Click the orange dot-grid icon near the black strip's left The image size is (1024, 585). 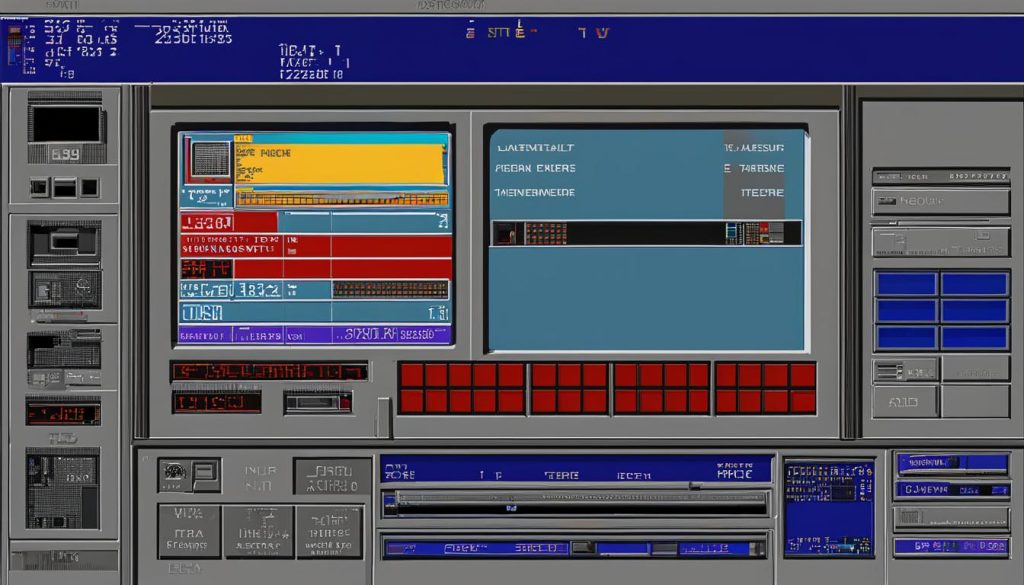pos(546,233)
